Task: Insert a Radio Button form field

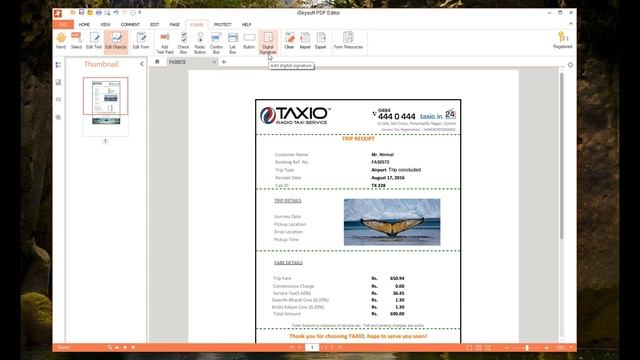Action: click(x=200, y=43)
